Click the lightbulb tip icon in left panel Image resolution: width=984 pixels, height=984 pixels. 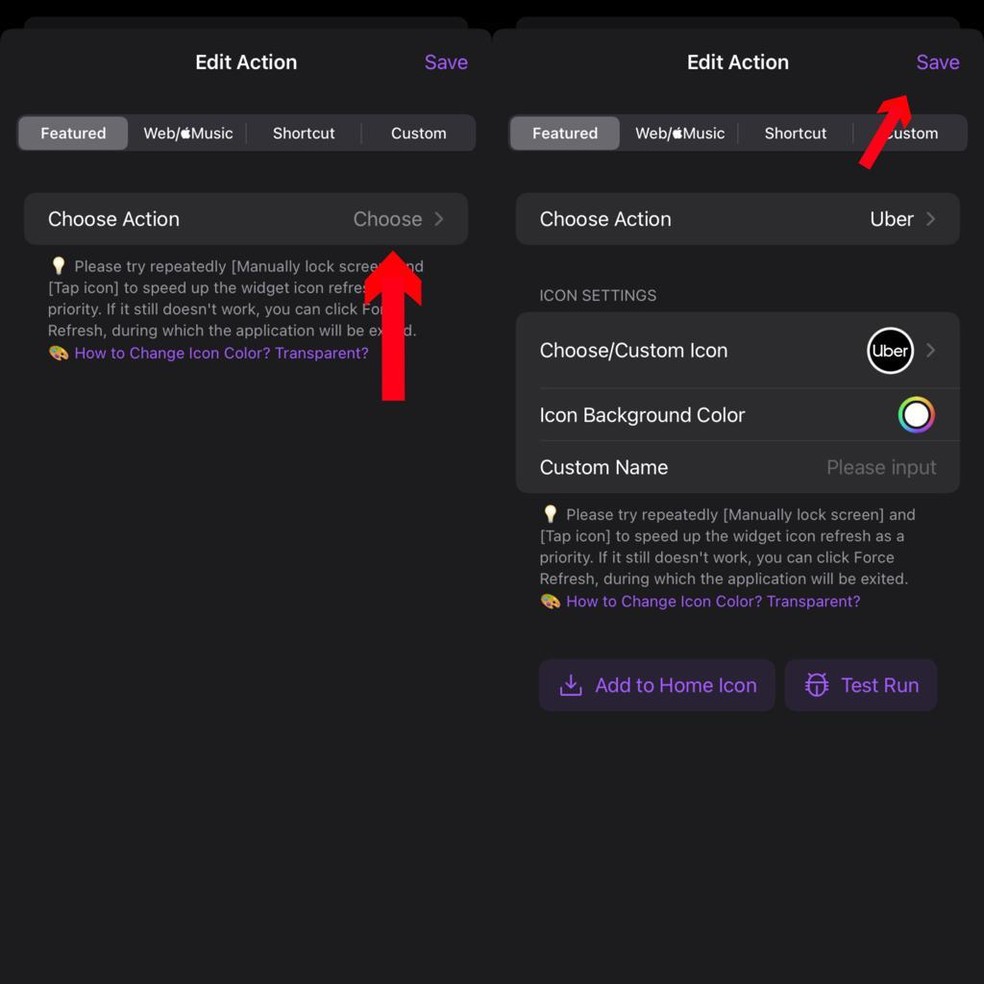click(x=58, y=266)
